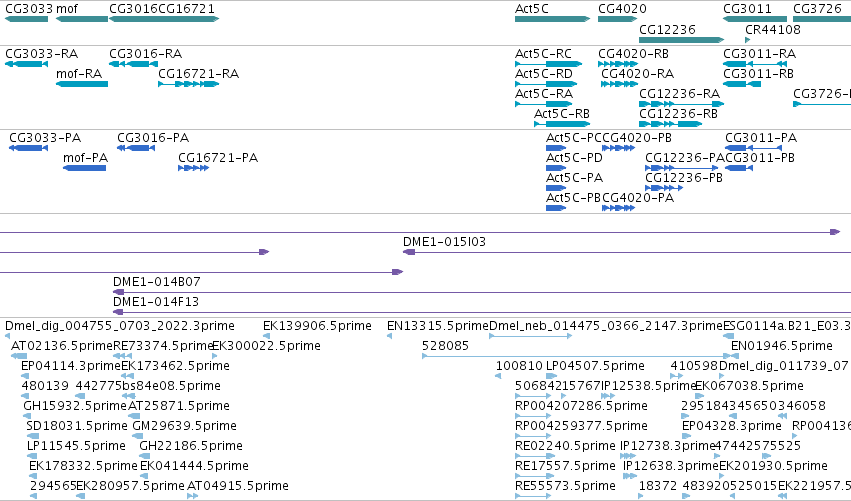The width and height of the screenshot is (851, 501).
Task: Select the CG3011-PA protein glyph
Action: point(753,148)
